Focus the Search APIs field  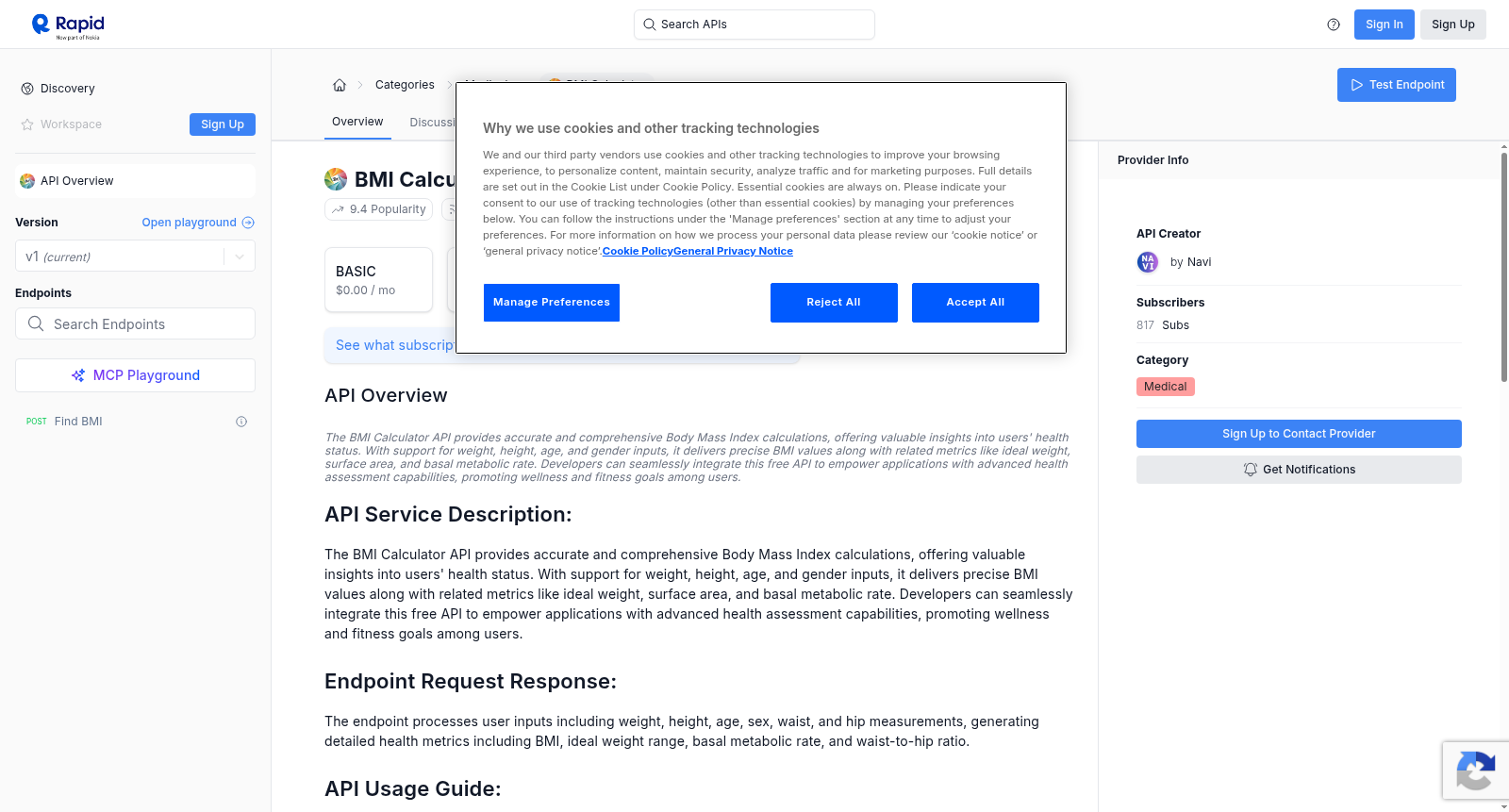coord(754,25)
